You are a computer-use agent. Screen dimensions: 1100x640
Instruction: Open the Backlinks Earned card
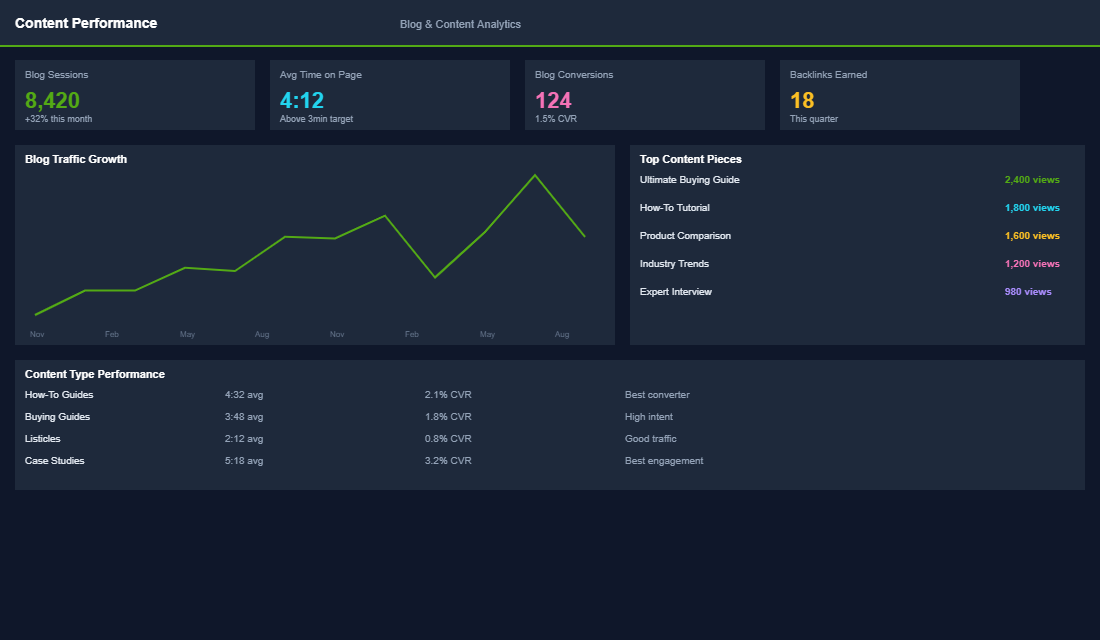pos(899,95)
